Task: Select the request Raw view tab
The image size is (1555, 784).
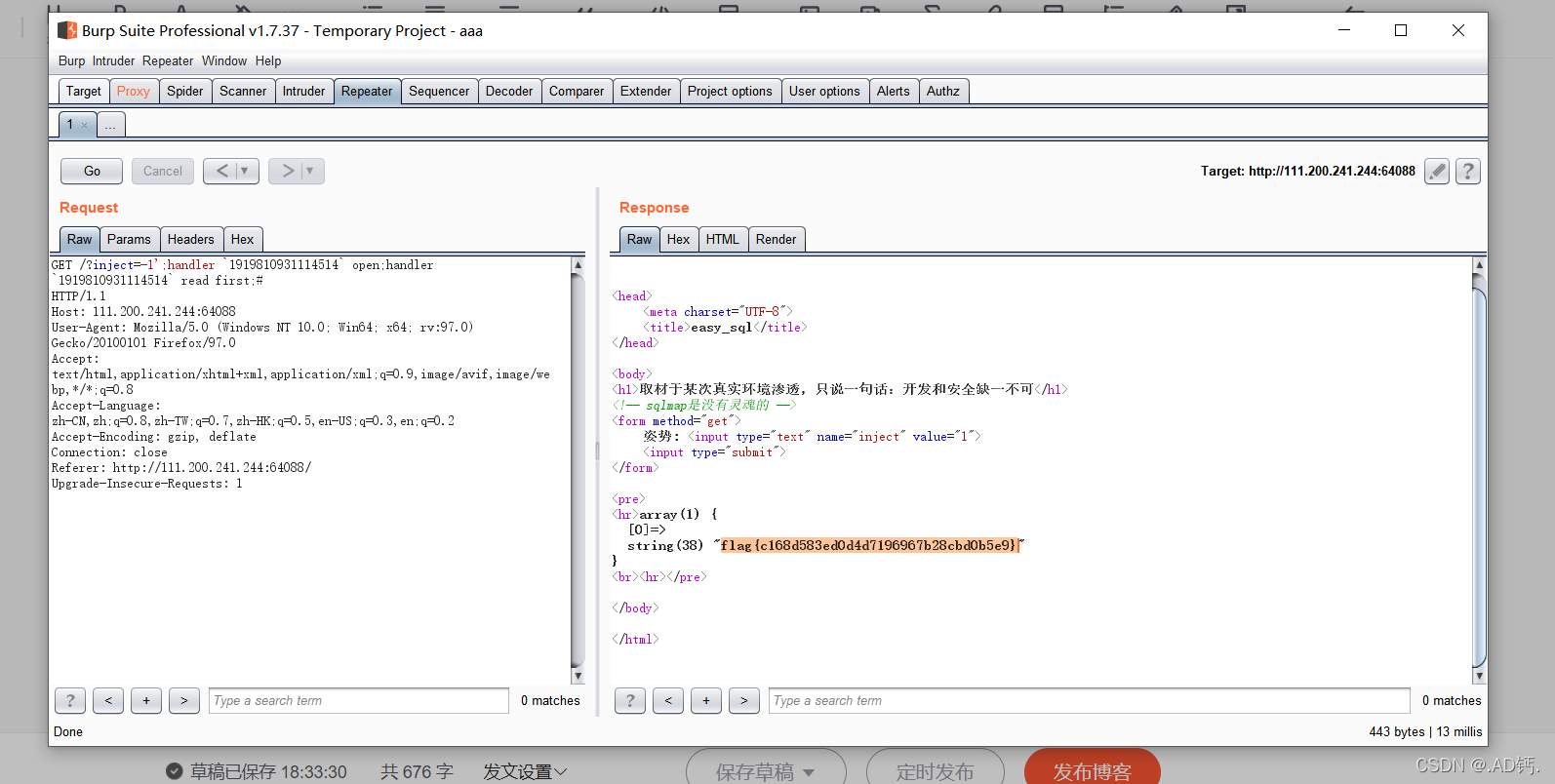Action: click(80, 239)
